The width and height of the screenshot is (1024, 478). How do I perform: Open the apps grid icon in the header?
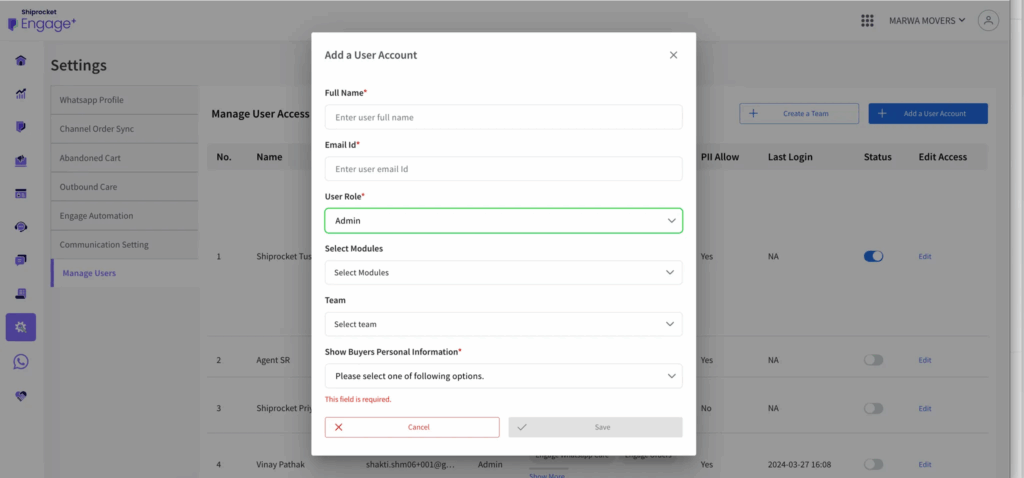tap(867, 21)
